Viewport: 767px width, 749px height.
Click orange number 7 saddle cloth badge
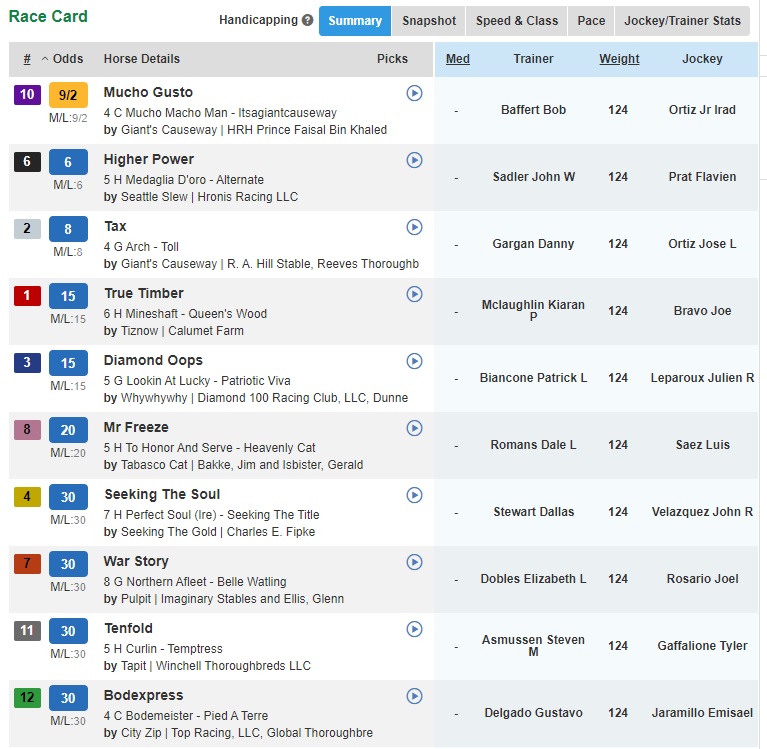tap(27, 564)
